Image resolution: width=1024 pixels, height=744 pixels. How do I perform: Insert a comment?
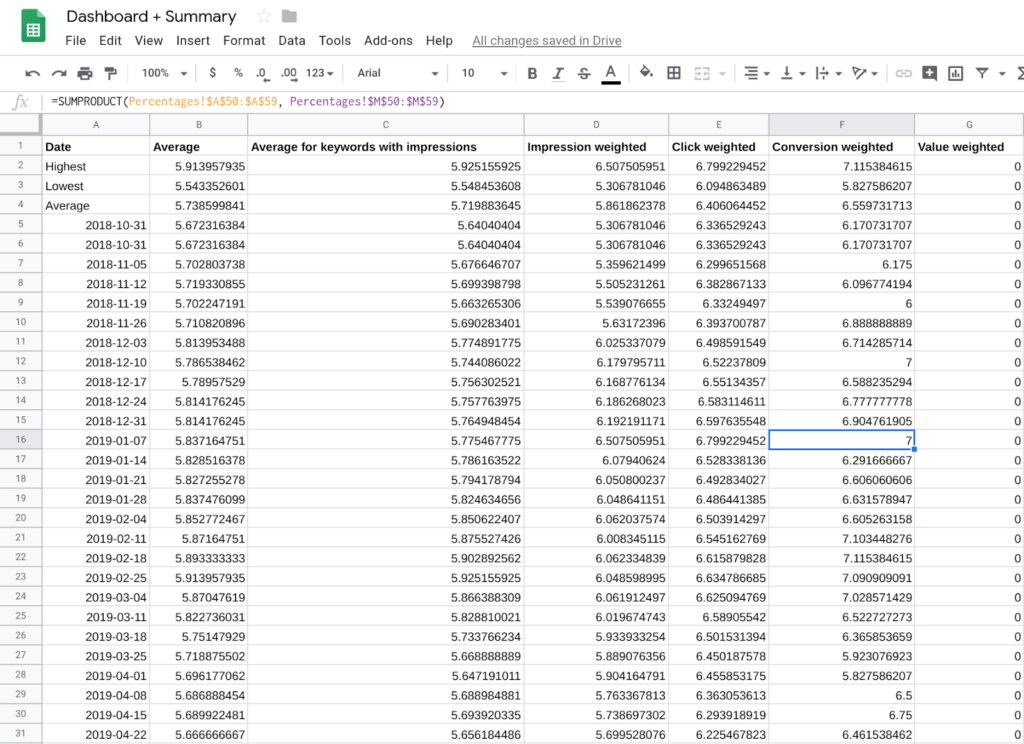coord(929,73)
